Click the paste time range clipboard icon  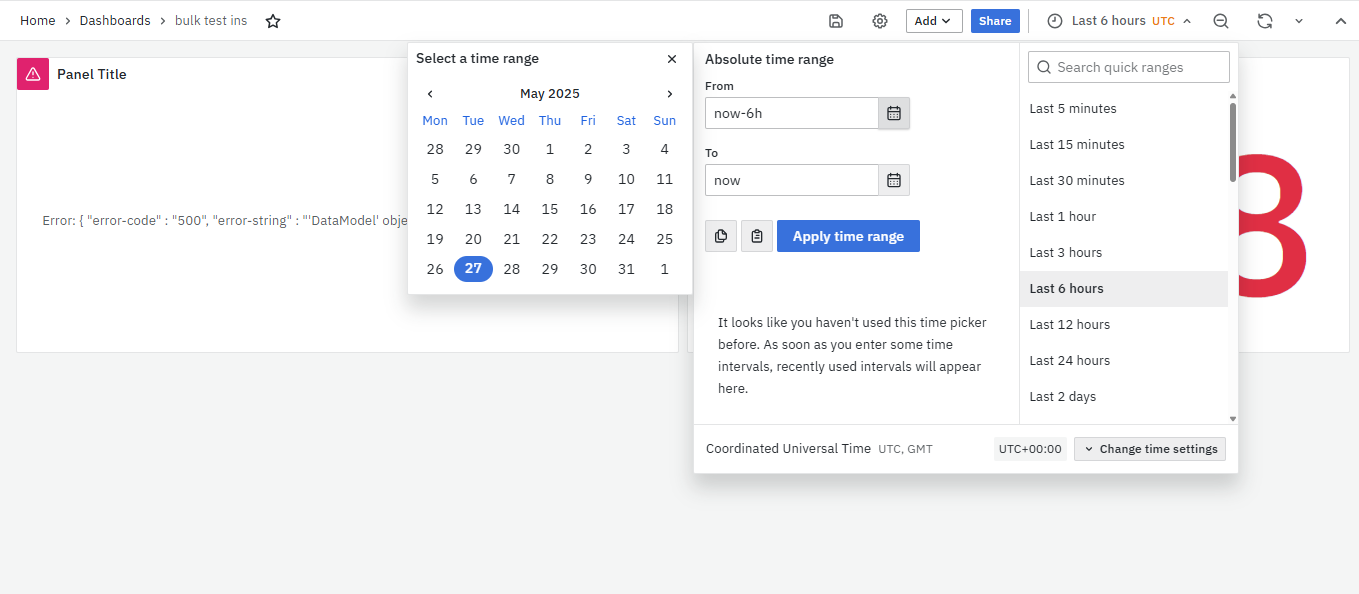(x=757, y=236)
